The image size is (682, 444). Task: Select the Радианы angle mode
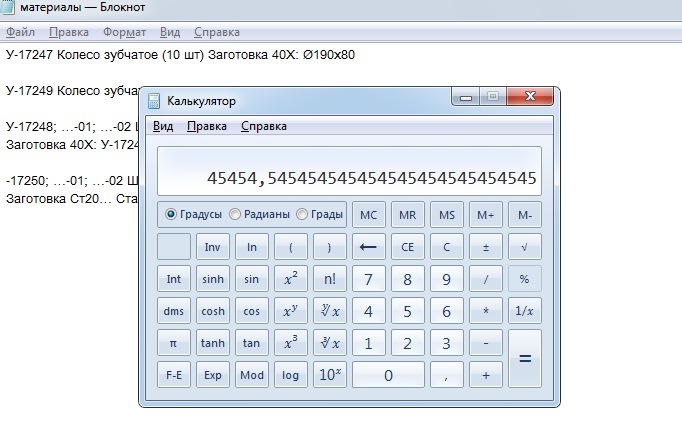[x=236, y=214]
